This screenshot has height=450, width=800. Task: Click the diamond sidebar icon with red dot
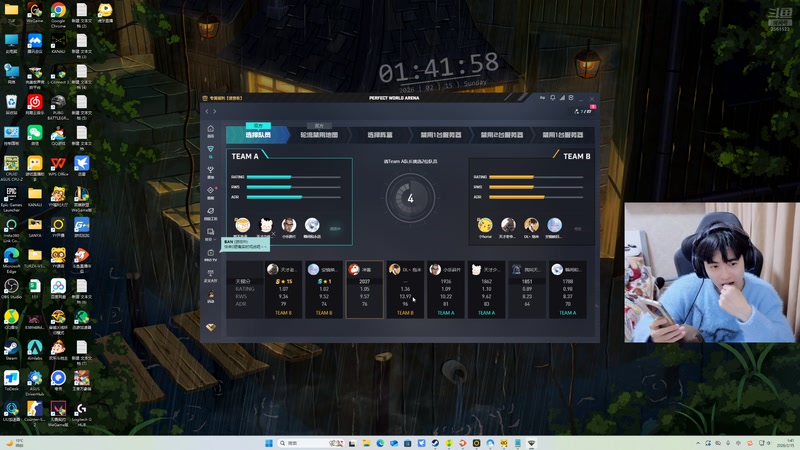[x=210, y=192]
